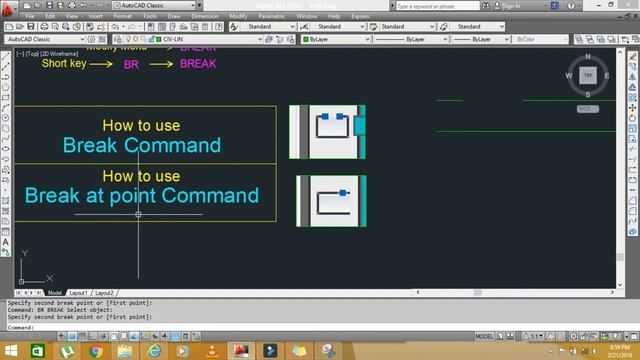Open the red AutoCAD application menu button
640x360 pixels.
(7, 8)
